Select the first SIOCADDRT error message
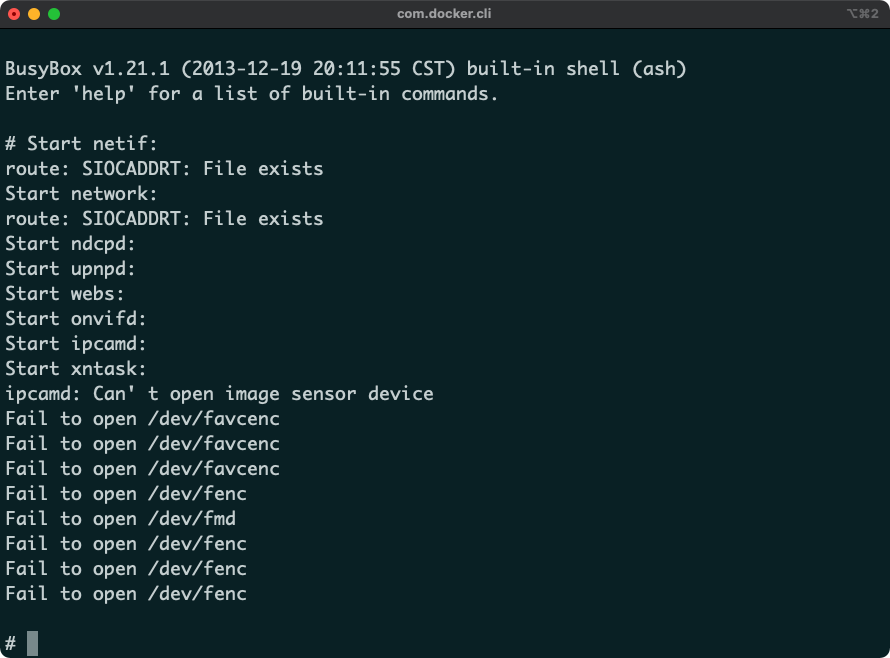This screenshot has width=890, height=658. (165, 168)
